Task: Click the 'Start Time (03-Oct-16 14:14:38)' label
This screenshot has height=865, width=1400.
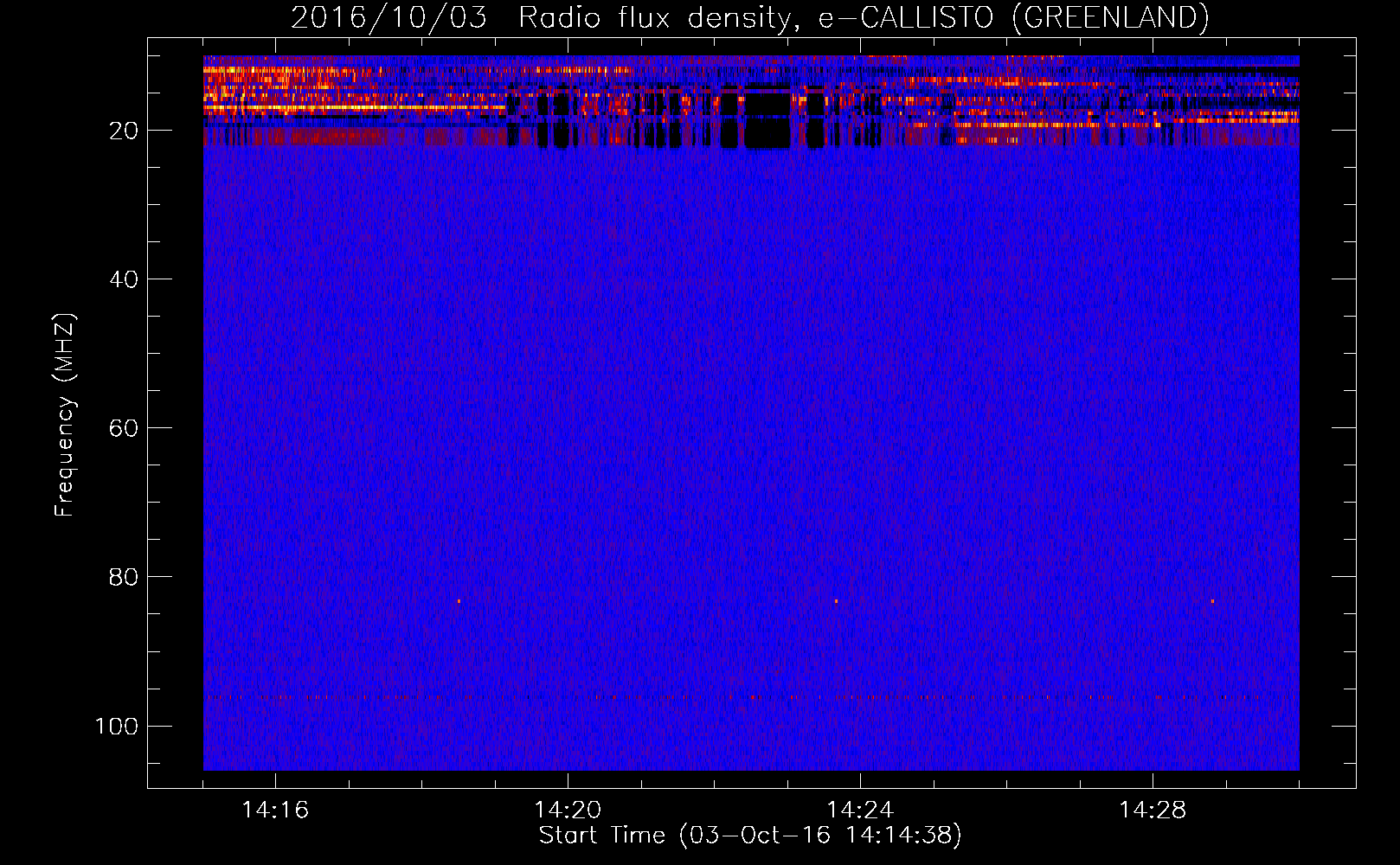Action: coord(750,836)
